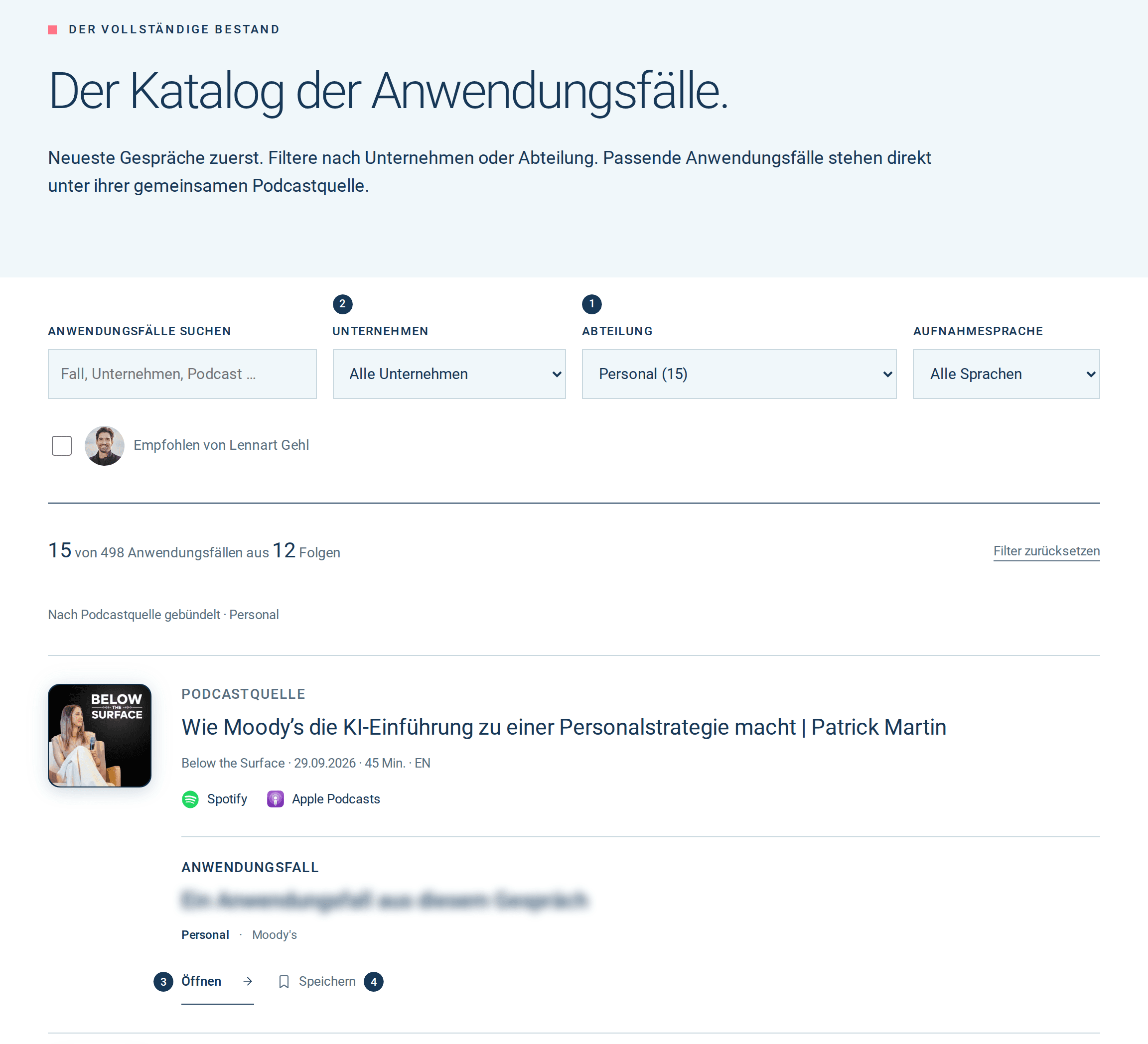Viewport: 1148px width, 1044px height.
Task: Click the 'DER VOLLSTÄNDIGE BESTAND' overline text
Action: tap(174, 29)
